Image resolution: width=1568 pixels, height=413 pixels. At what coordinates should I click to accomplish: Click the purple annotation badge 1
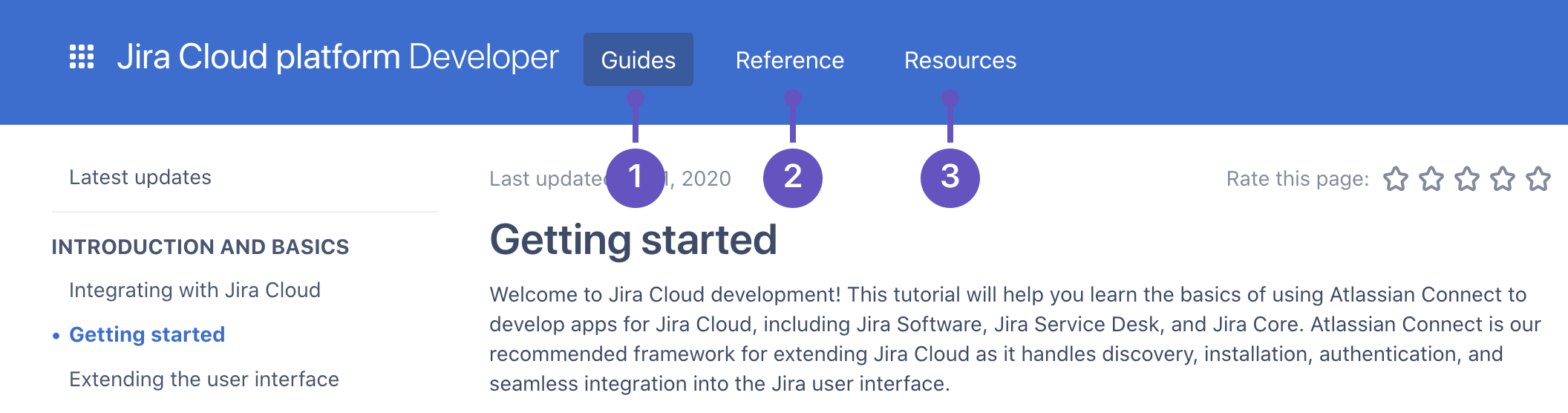click(636, 178)
